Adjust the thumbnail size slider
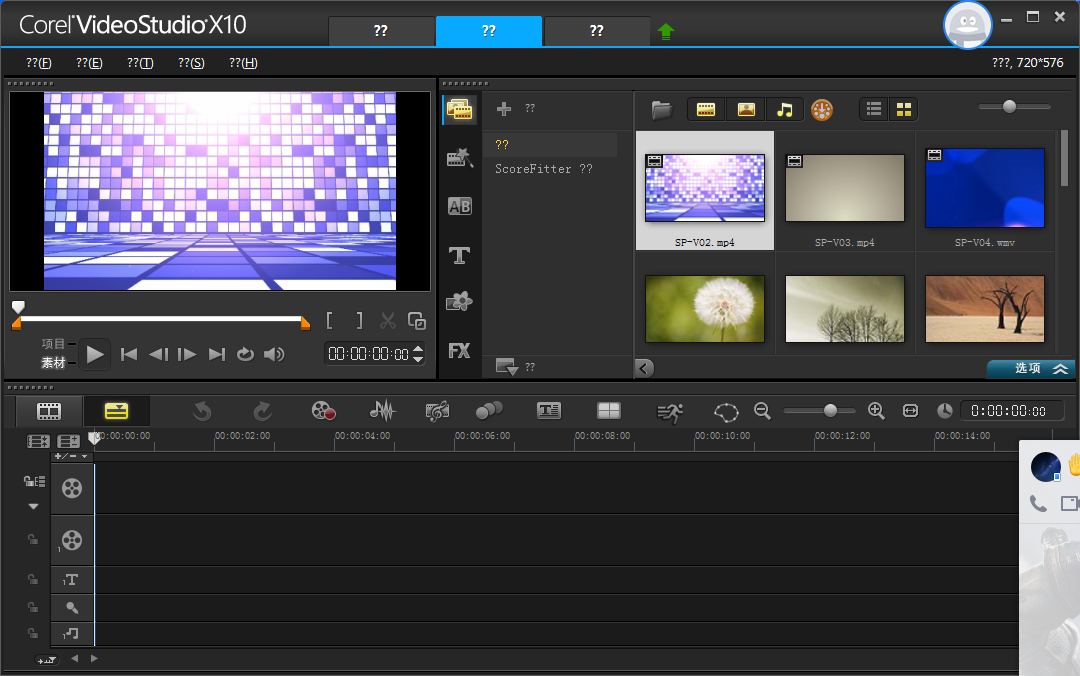The width and height of the screenshot is (1080, 676). [1009, 106]
